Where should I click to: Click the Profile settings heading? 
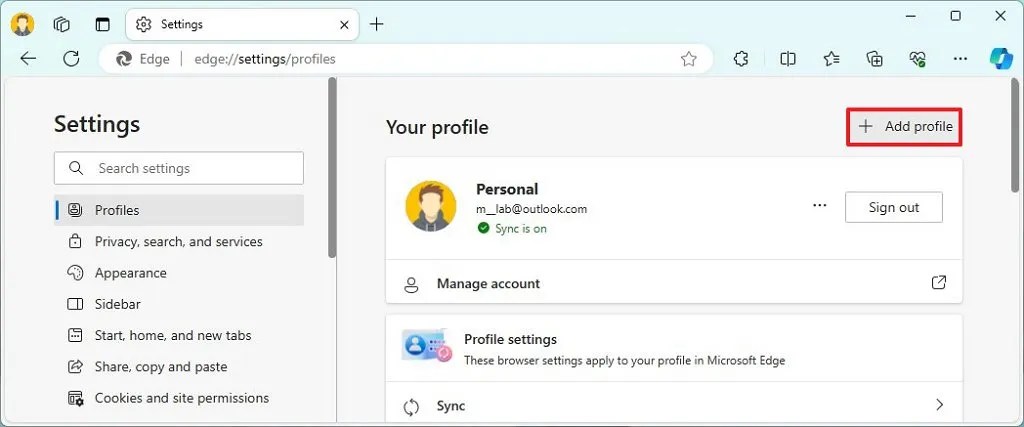tap(510, 340)
